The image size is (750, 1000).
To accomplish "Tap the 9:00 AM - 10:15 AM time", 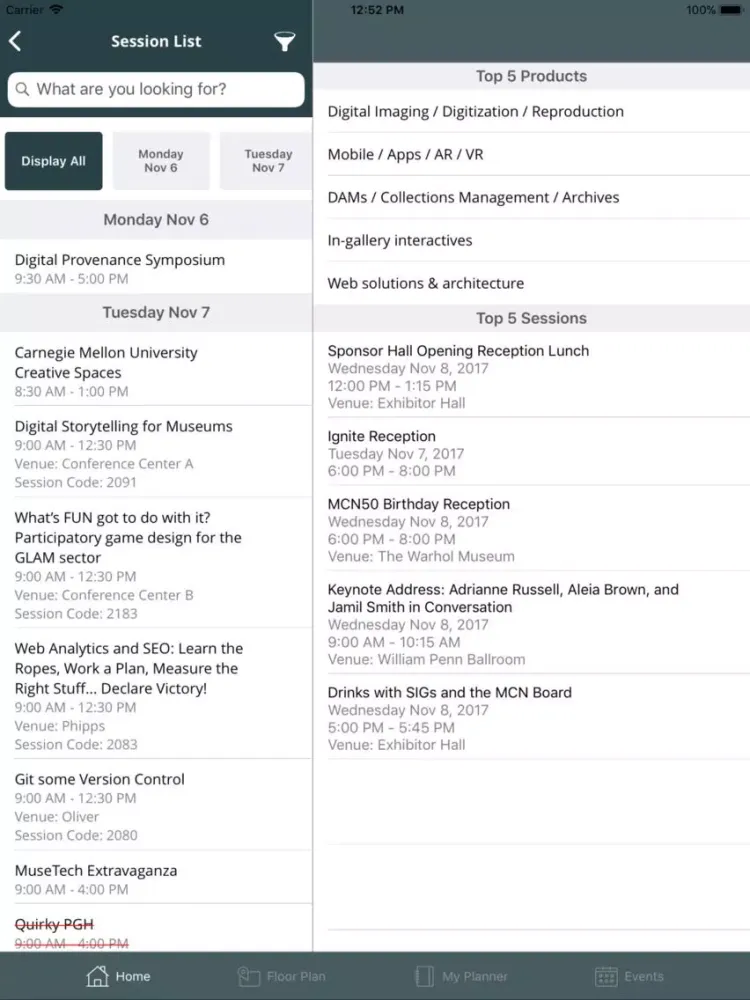I will pyautogui.click(x=392, y=642).
